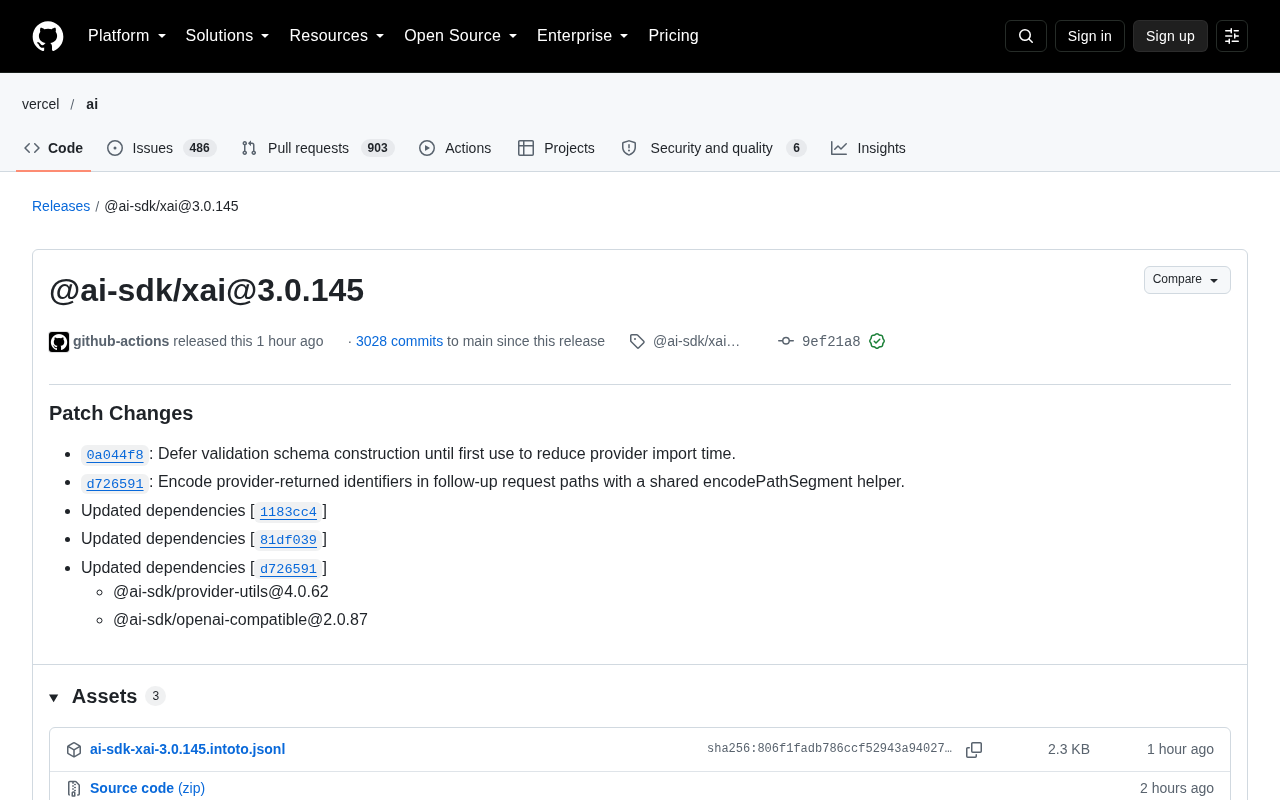Click the tag icon next to @ai-sdk/xai
1280x800 pixels.
[637, 342]
